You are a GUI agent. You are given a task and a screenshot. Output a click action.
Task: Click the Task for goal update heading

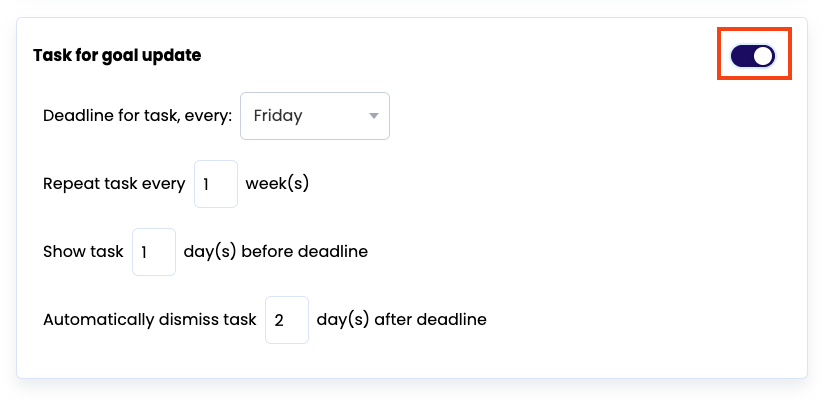[x=117, y=56]
